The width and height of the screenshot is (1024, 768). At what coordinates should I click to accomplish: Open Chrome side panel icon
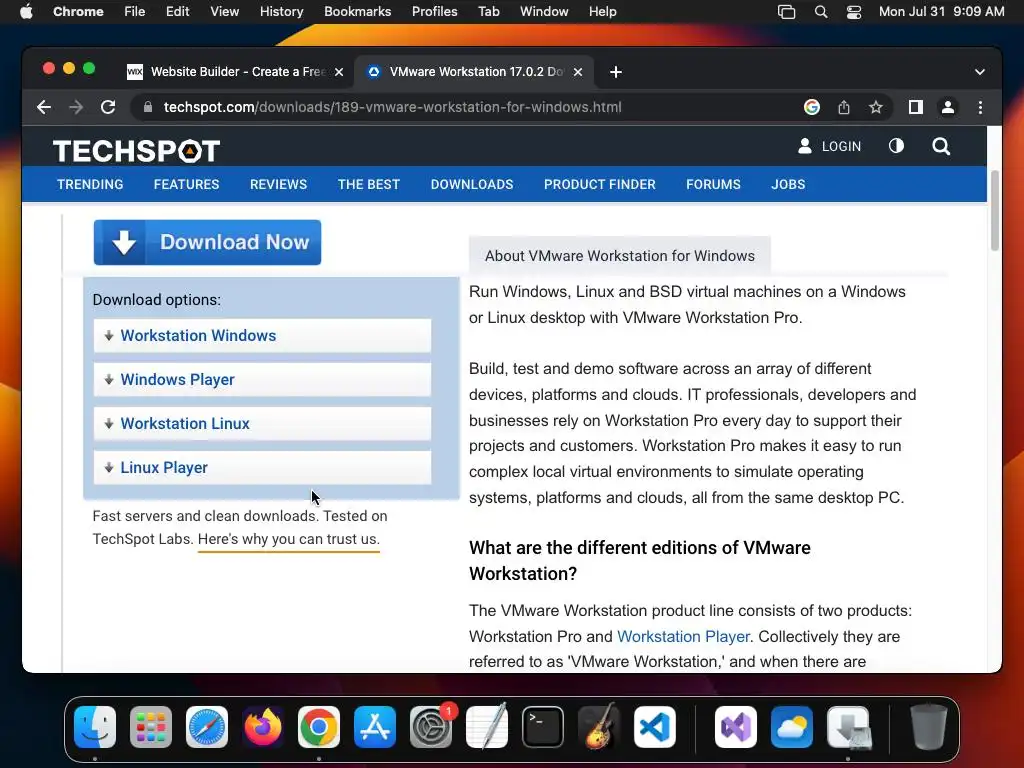point(916,107)
